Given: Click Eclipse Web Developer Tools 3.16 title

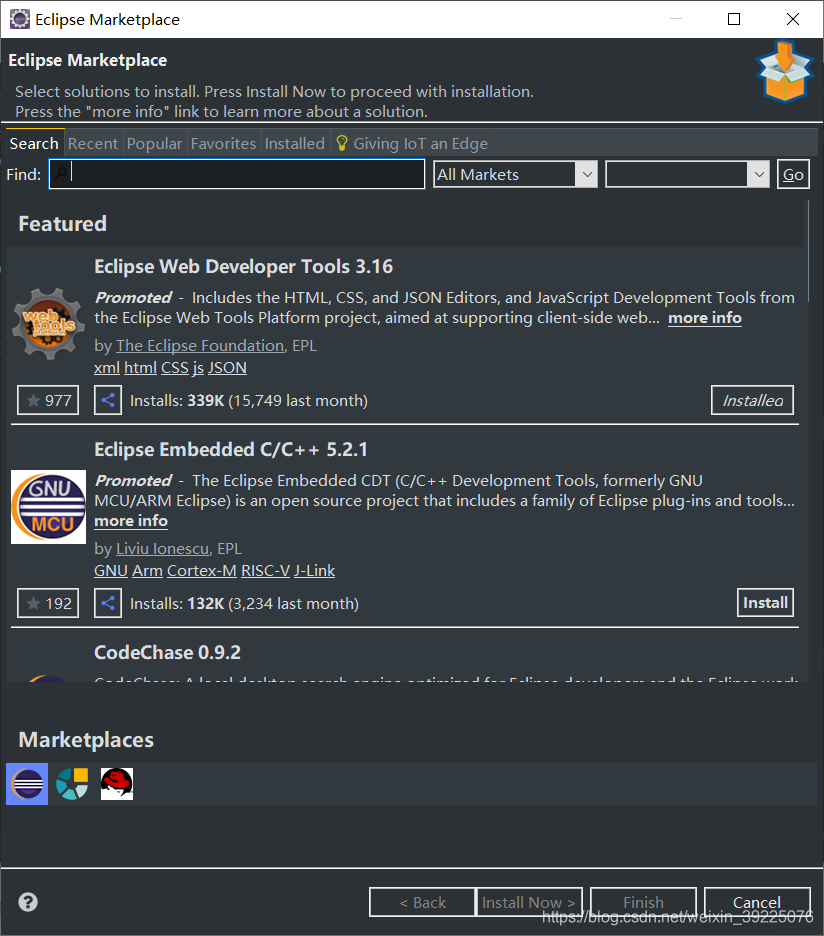Looking at the screenshot, I should [x=244, y=266].
